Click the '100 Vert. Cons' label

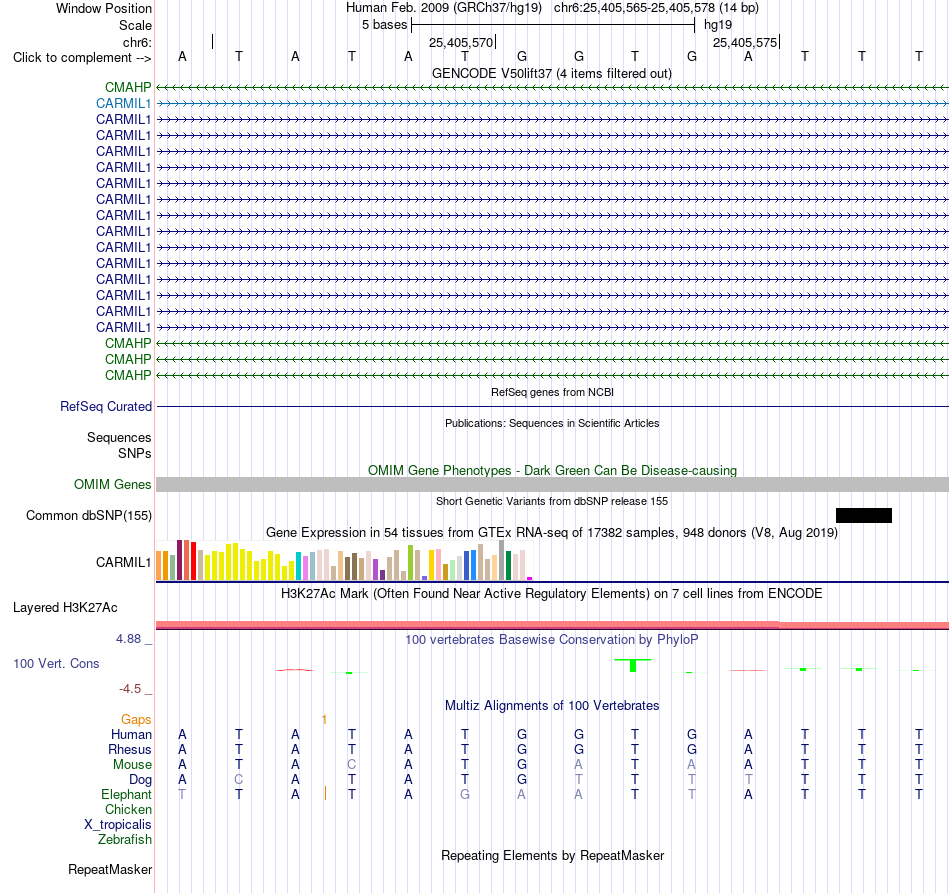pos(56,664)
